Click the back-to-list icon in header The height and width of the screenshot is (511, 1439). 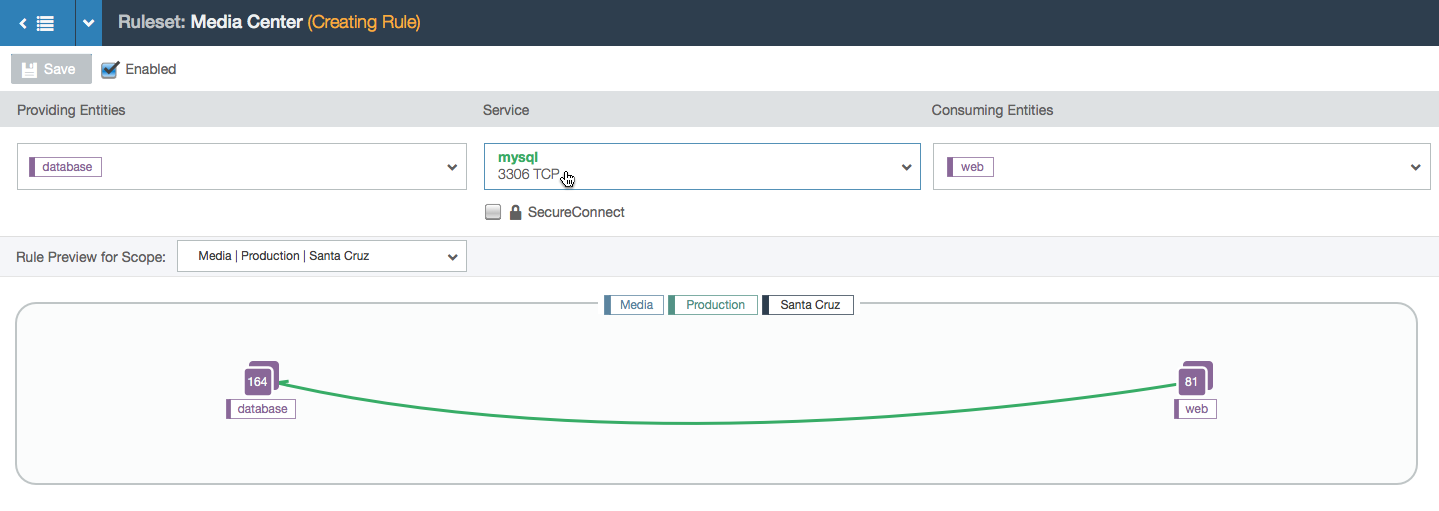tap(37, 22)
